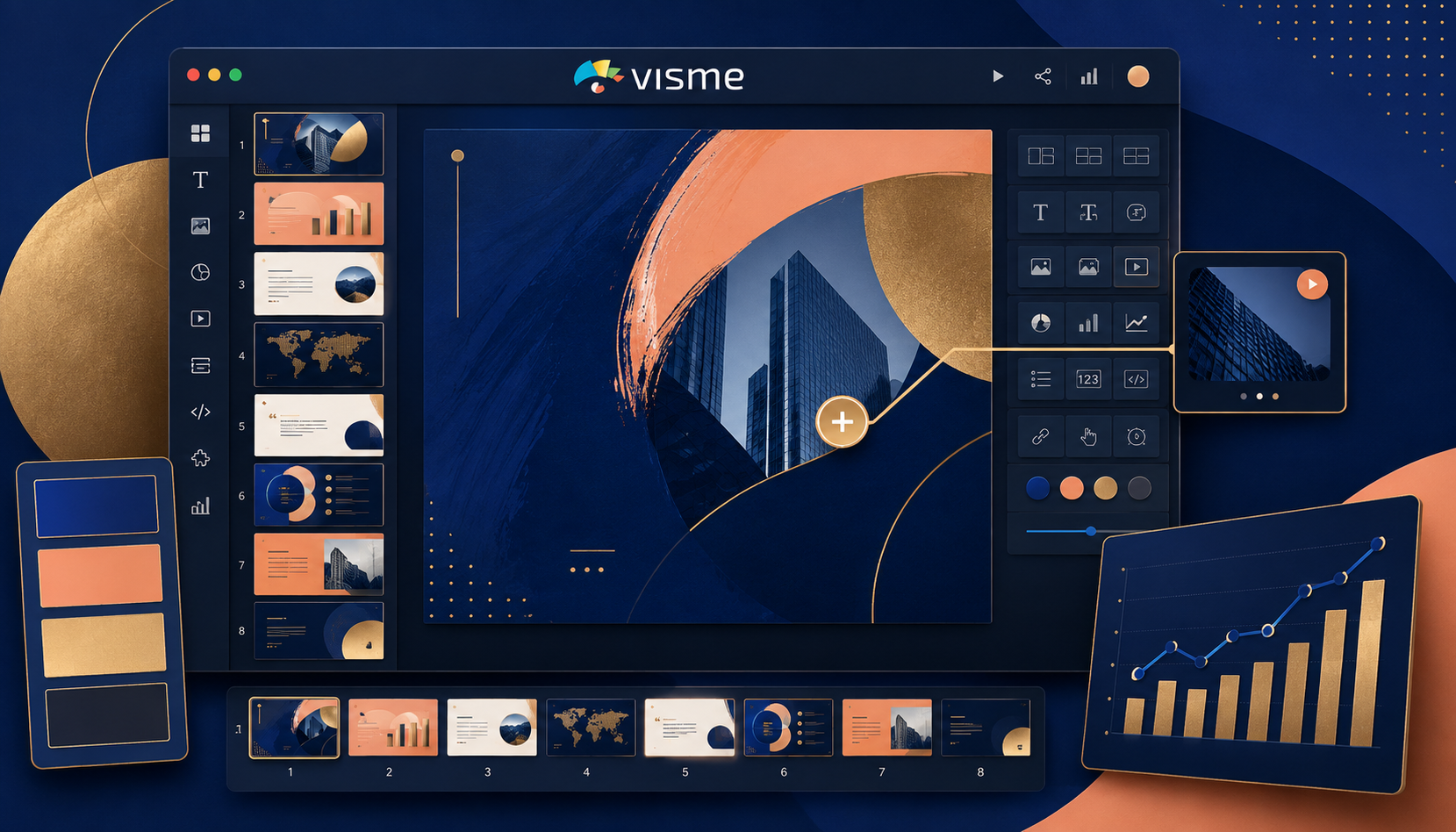Open slide 7 in the bottom filmstrip
This screenshot has width=1456, height=832.
point(887,728)
